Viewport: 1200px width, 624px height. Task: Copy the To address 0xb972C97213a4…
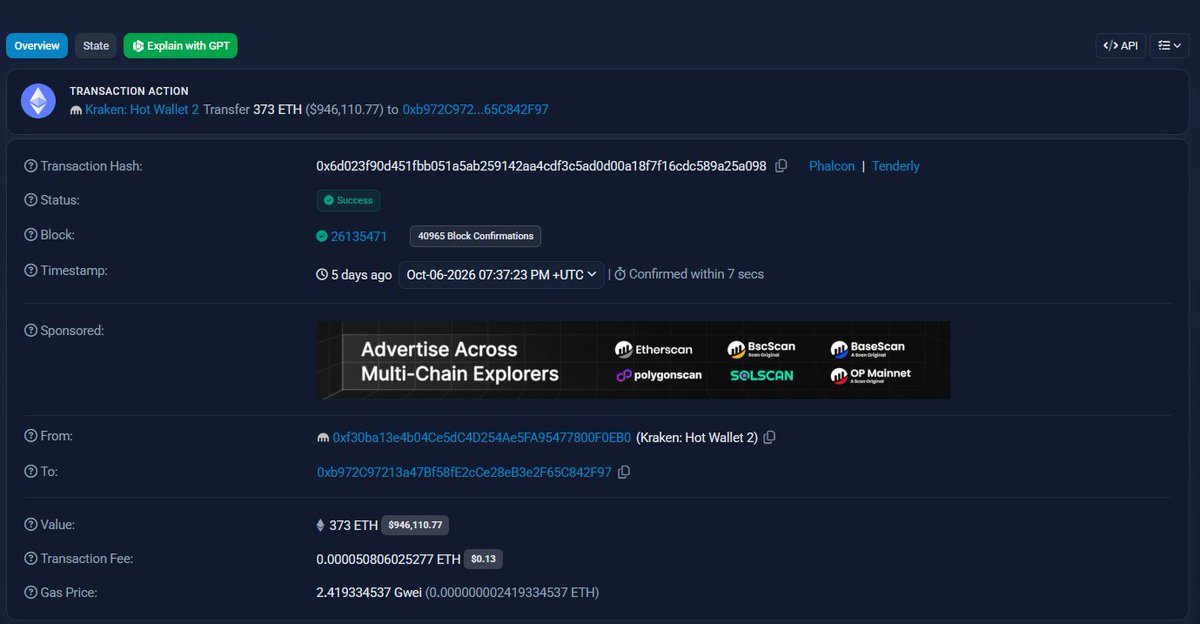tap(624, 472)
